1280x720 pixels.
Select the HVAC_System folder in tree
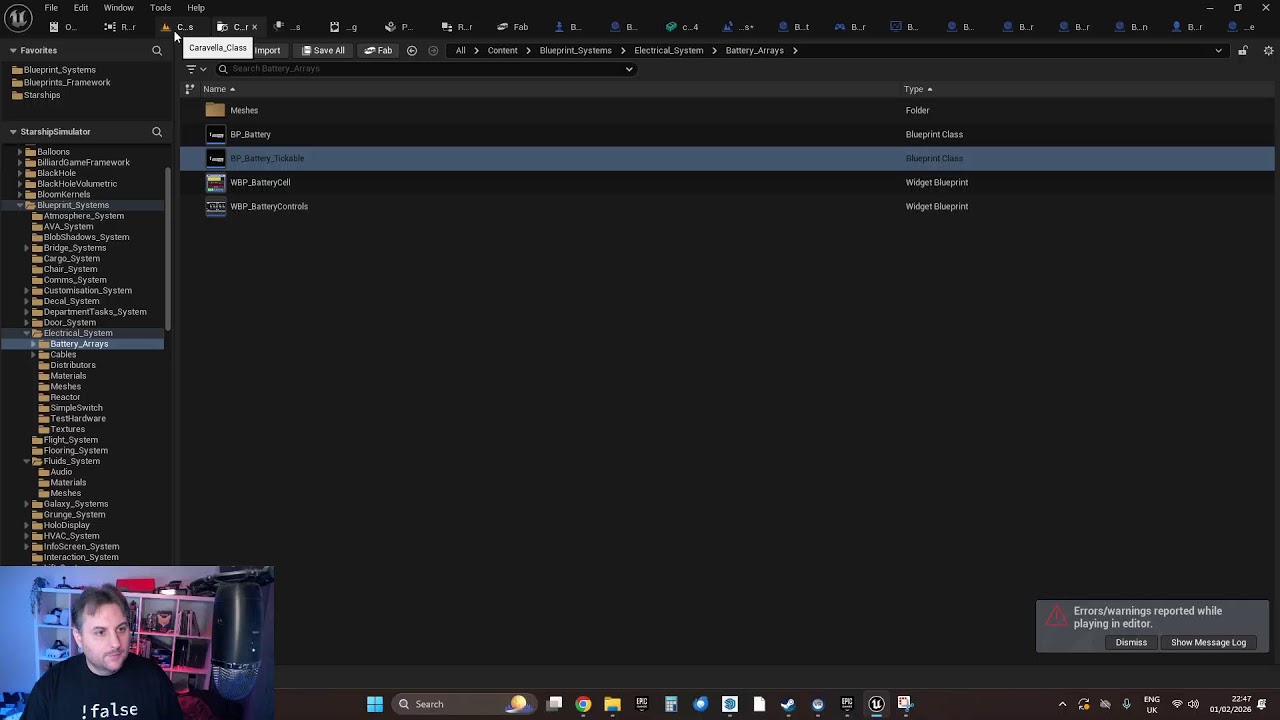pyautogui.click(x=71, y=536)
